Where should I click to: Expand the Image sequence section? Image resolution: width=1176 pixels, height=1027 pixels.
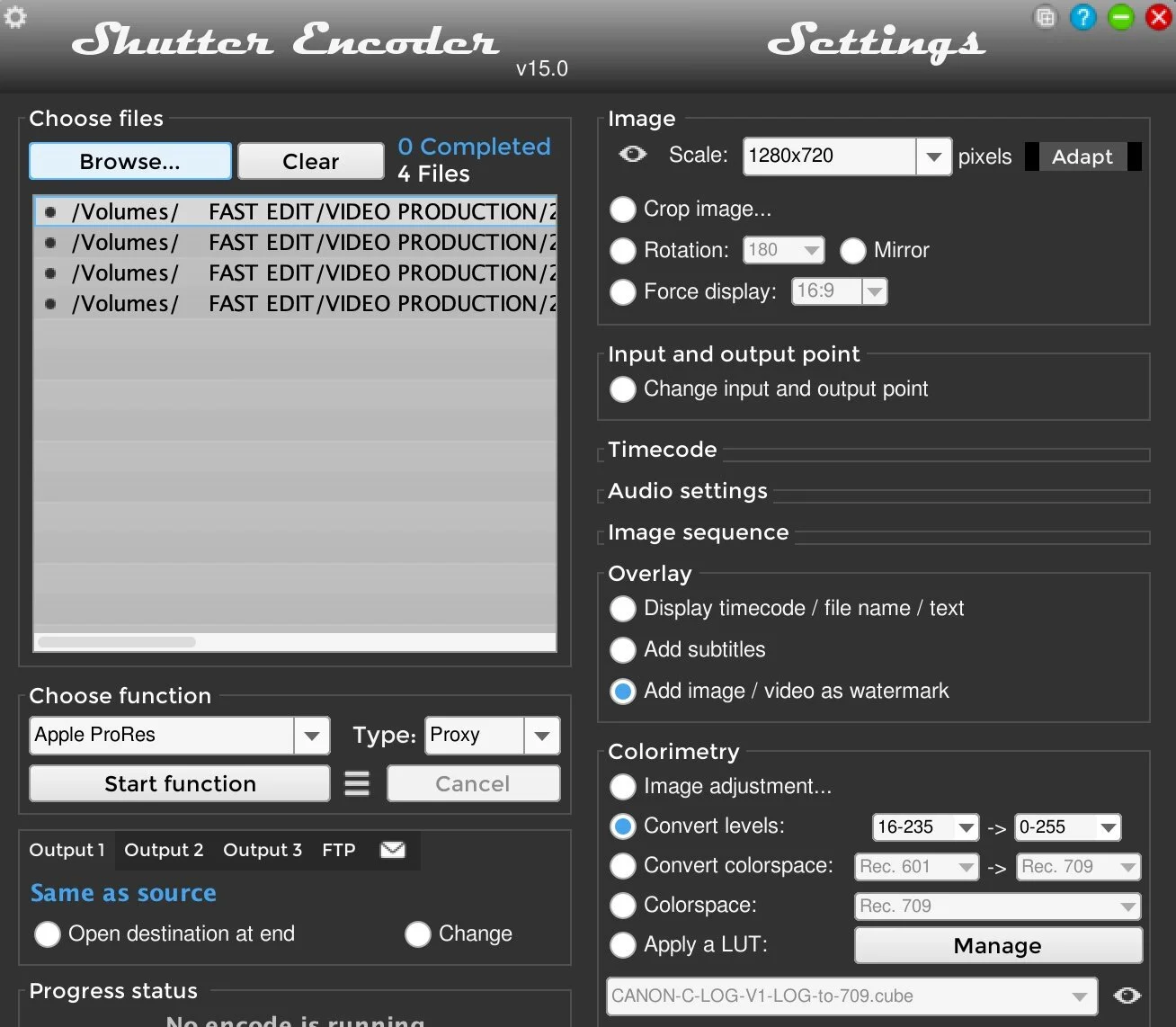click(x=699, y=532)
